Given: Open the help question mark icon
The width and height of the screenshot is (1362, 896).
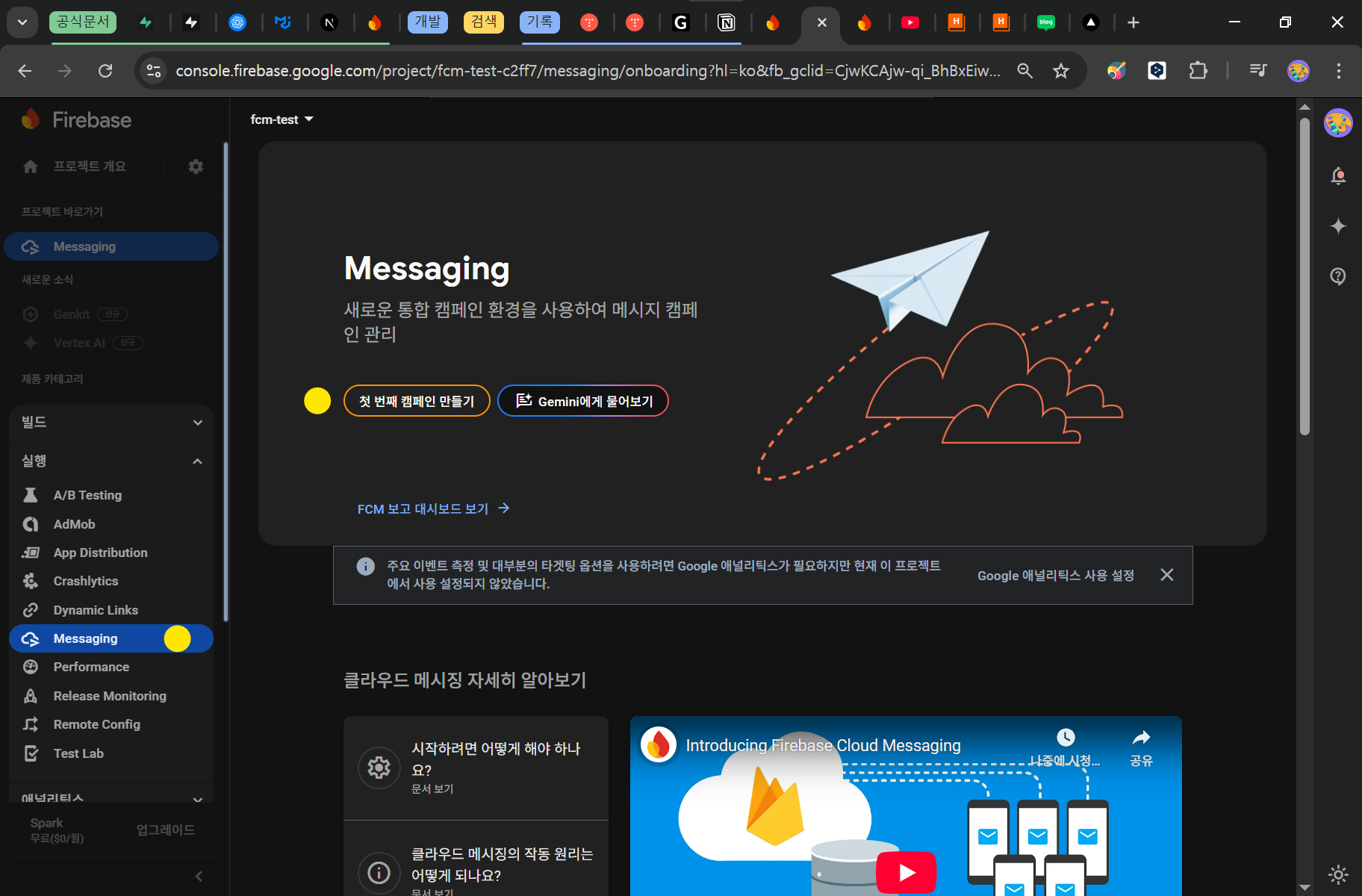Looking at the screenshot, I should tap(1338, 276).
